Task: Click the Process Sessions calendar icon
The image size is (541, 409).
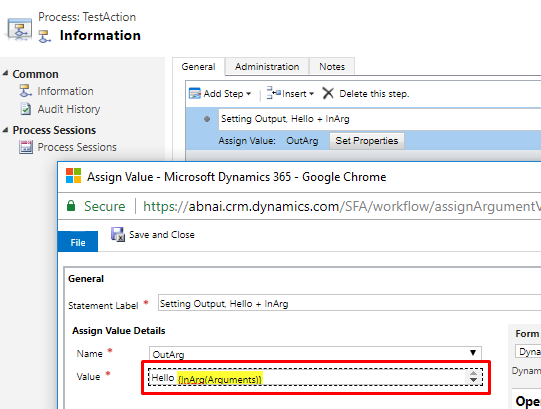Action: coord(26,147)
